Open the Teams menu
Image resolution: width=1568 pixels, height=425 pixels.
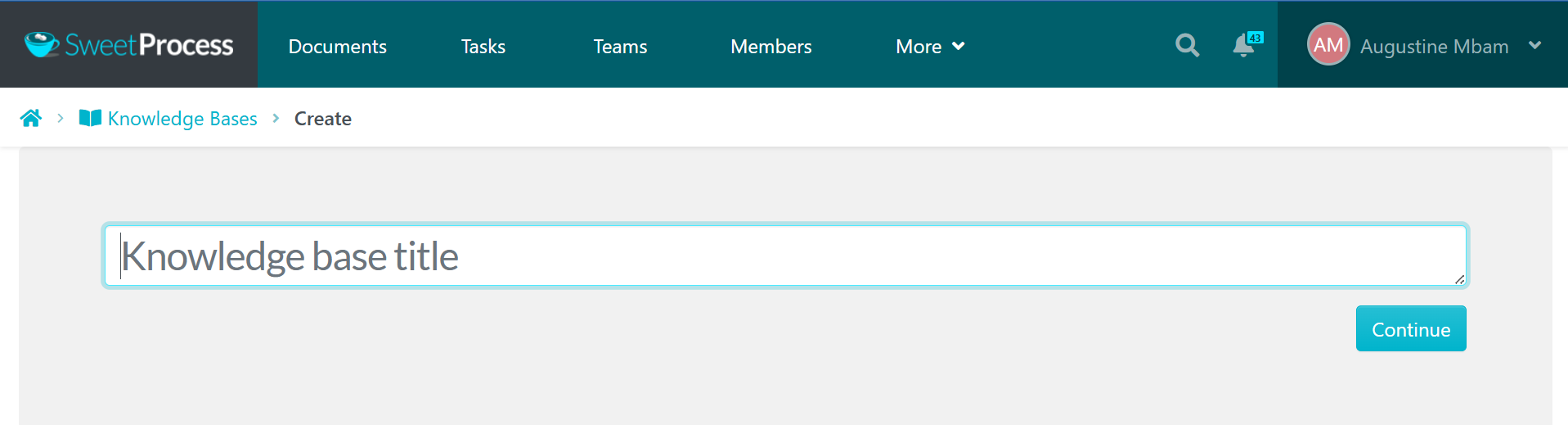[x=620, y=47]
